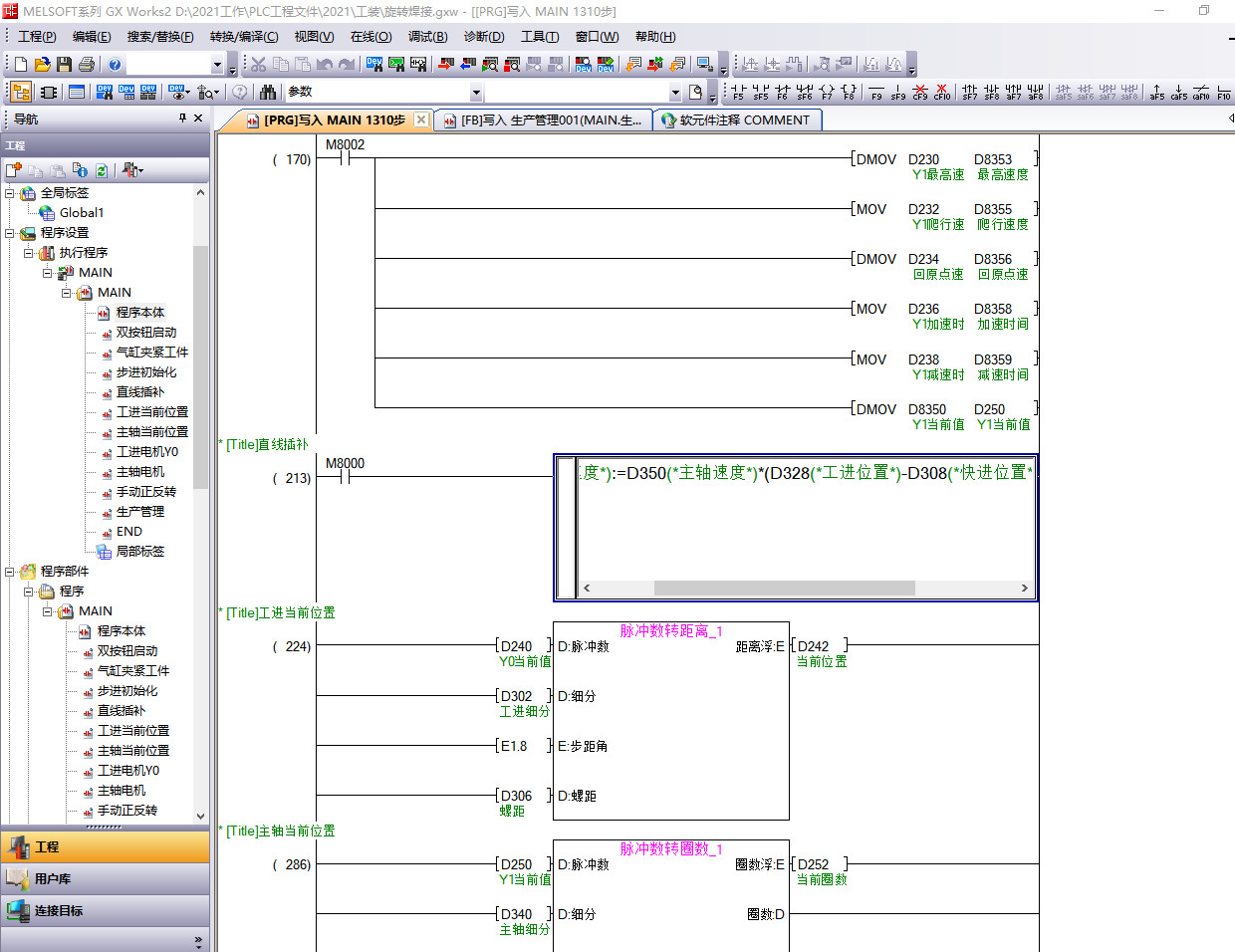Screen dimensions: 1235x952
Task: Toggle the navigation panel pin
Action: click(182, 119)
